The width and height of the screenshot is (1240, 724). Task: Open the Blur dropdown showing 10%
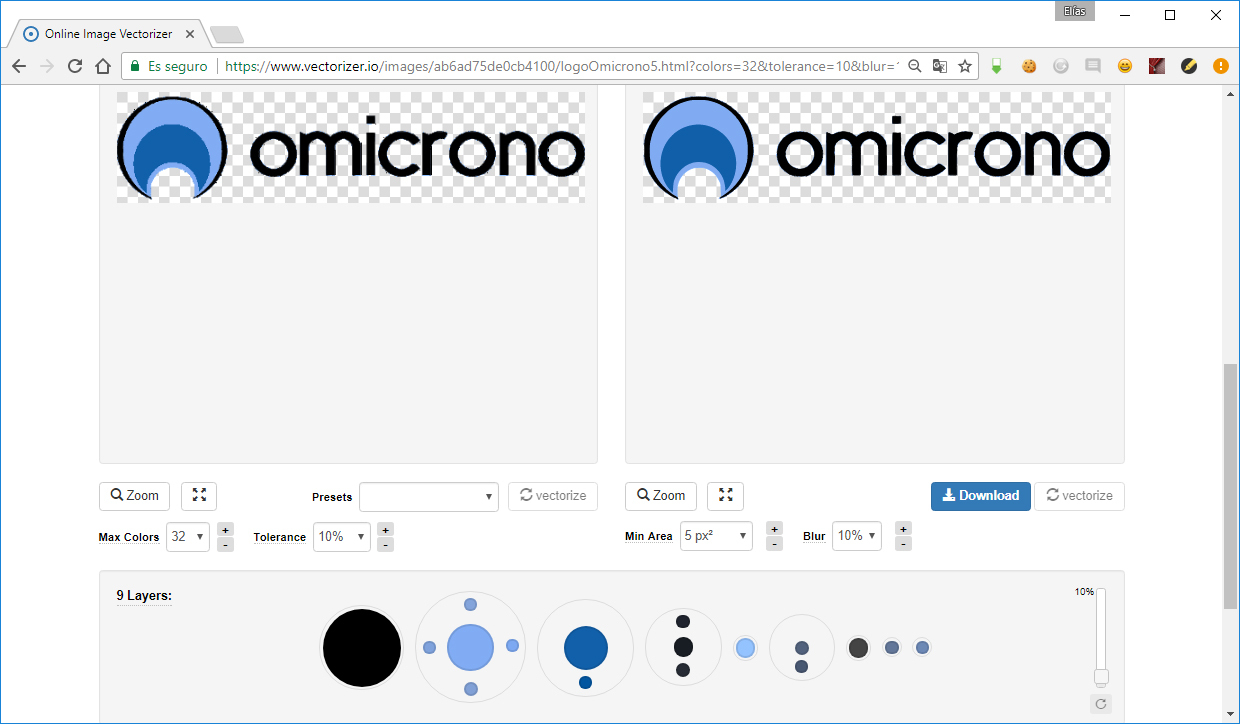tap(857, 537)
